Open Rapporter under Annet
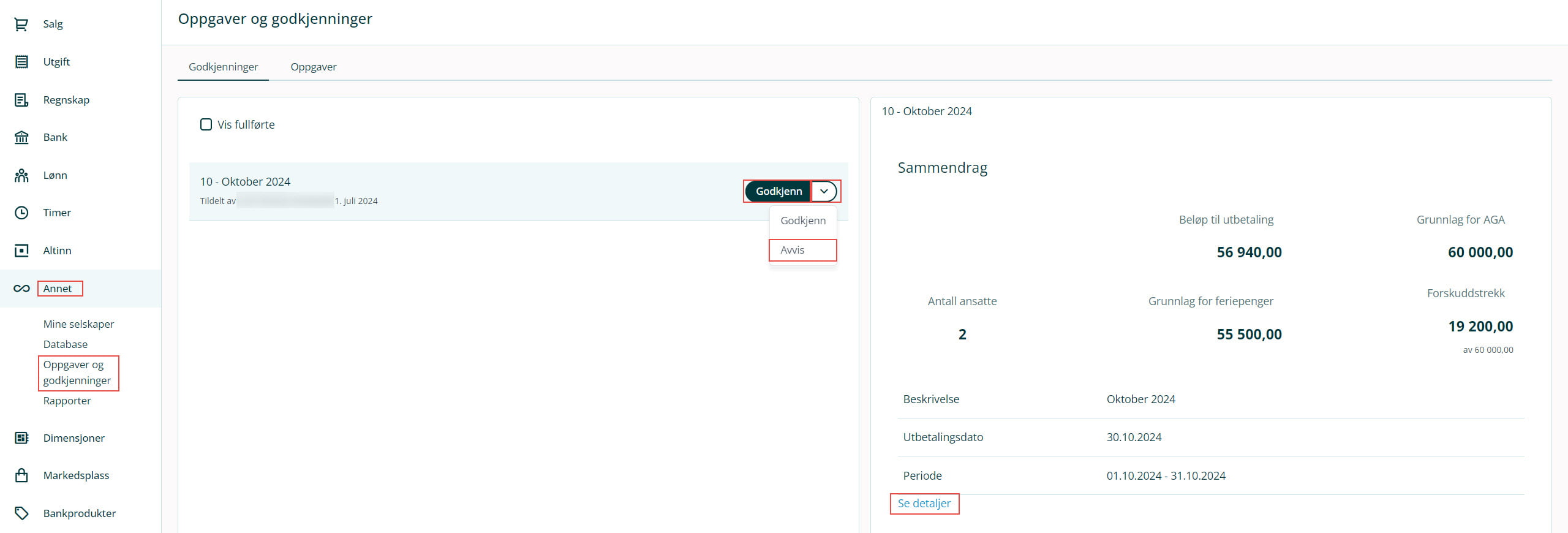 click(67, 401)
